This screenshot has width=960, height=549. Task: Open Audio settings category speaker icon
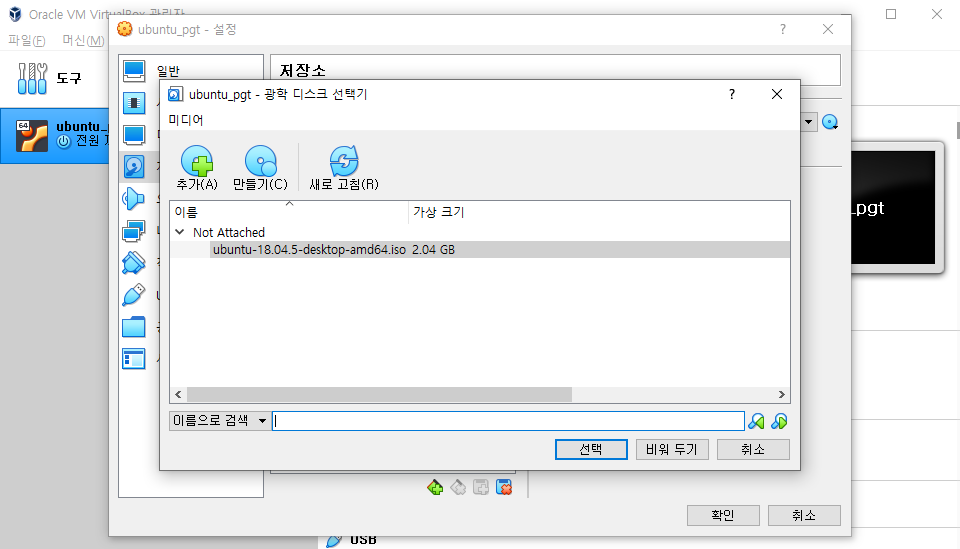[x=134, y=199]
